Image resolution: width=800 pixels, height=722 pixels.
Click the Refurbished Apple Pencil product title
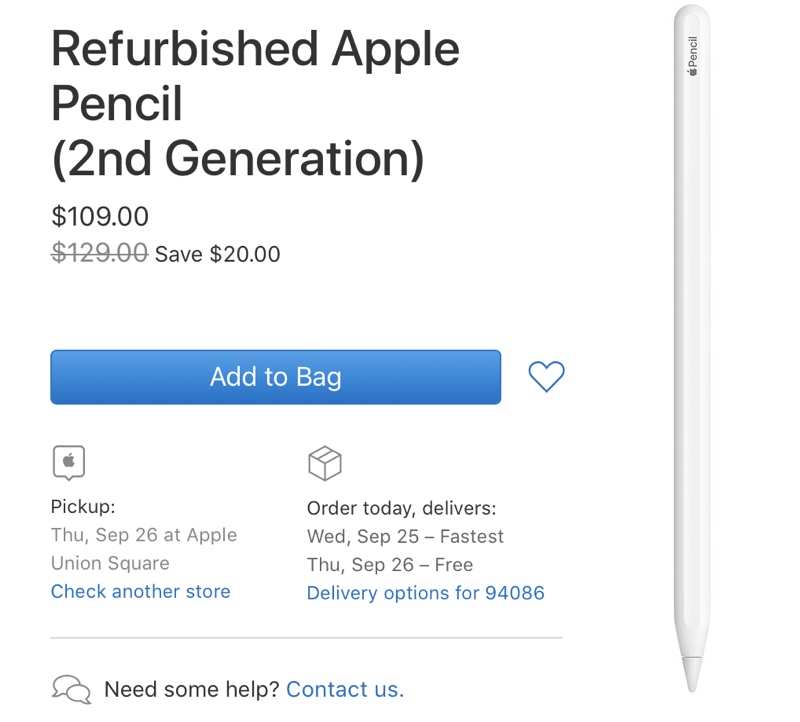point(255,104)
